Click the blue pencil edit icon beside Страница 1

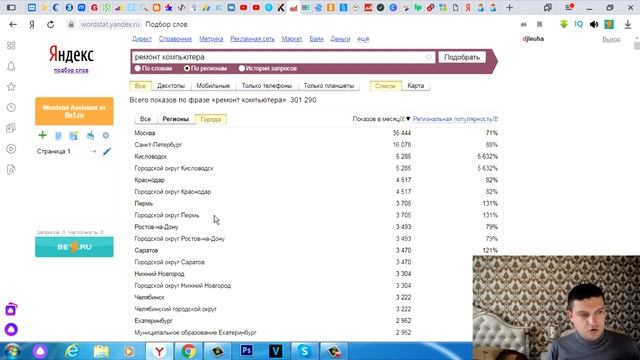[x=107, y=151]
